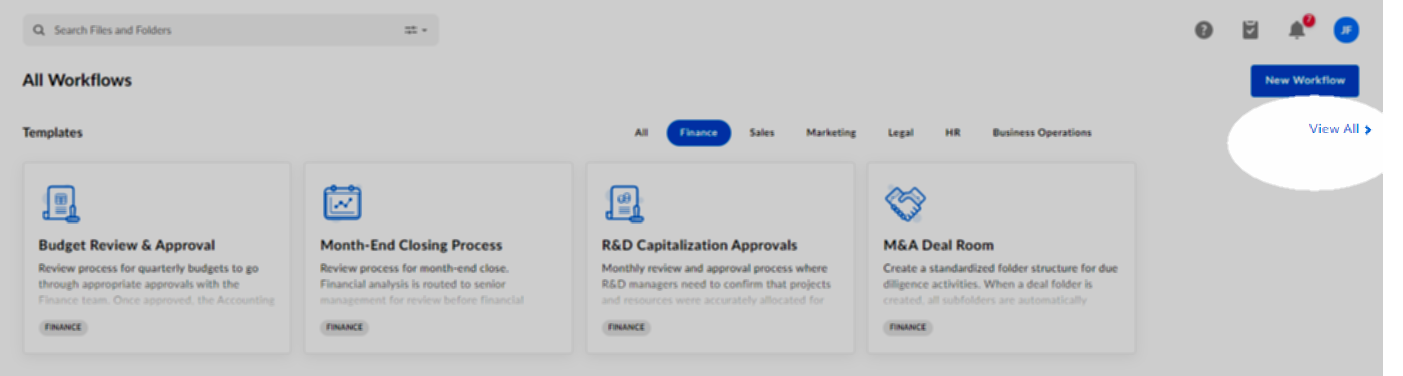Click the Budget Review & Approval template icon
Viewport: 1403px width, 376px height.
tap(60, 203)
